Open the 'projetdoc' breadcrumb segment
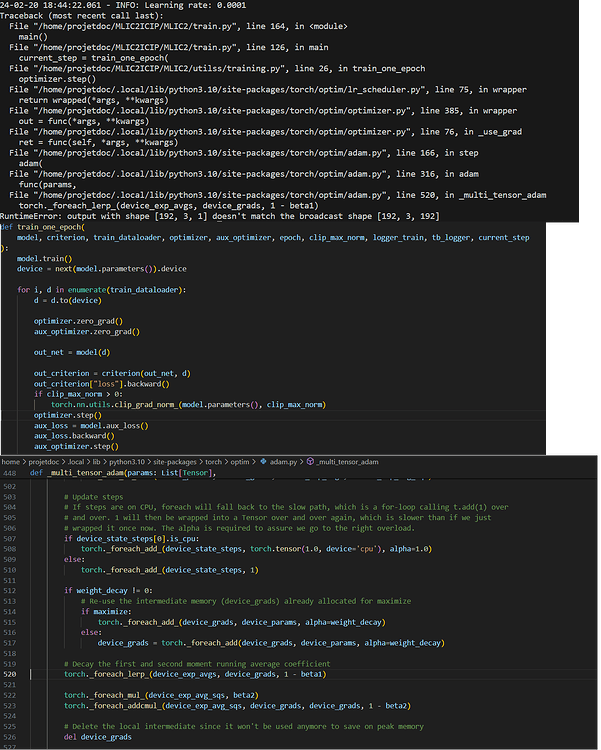 [44, 462]
